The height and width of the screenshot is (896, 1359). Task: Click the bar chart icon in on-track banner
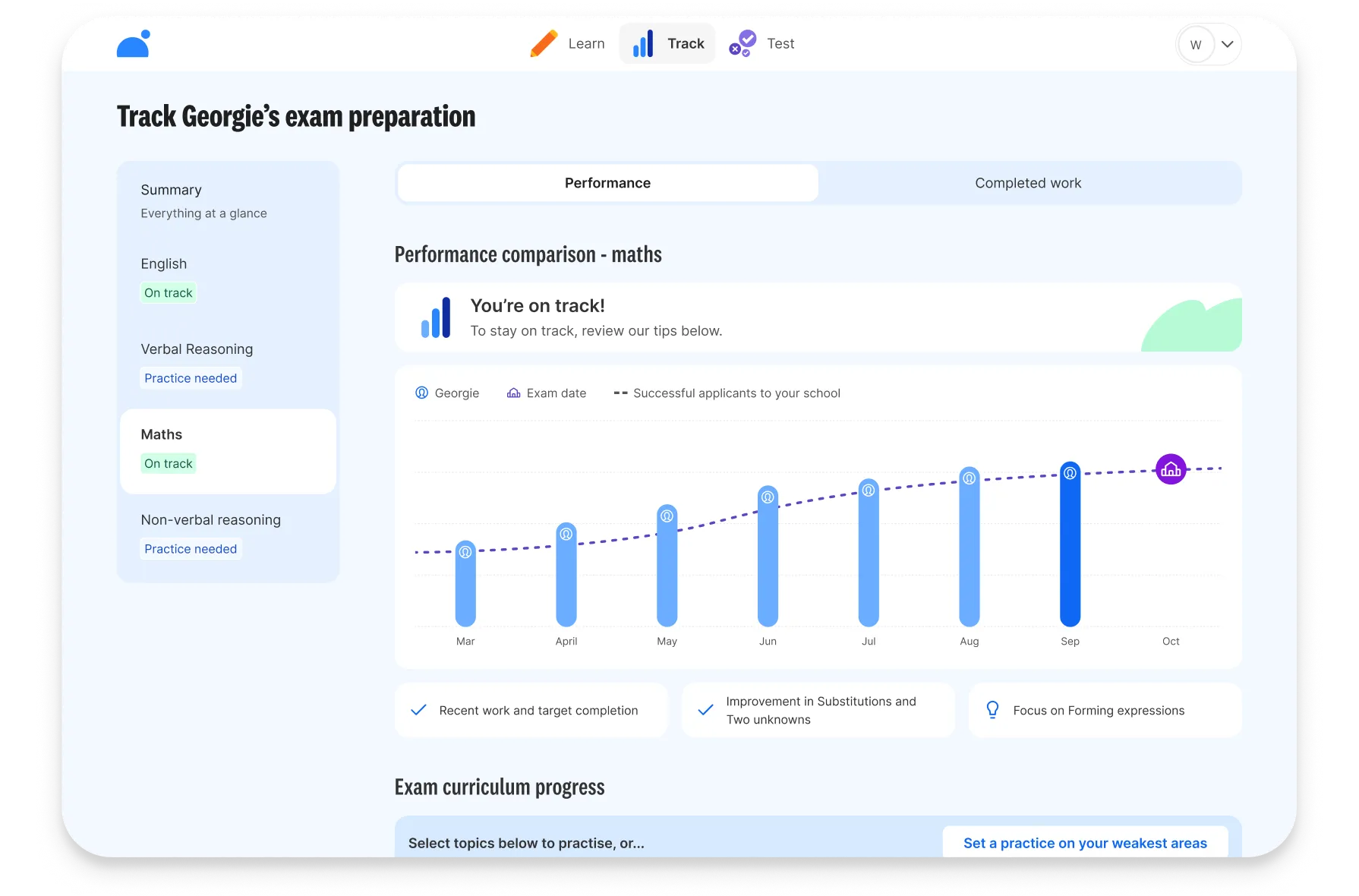[436, 317]
